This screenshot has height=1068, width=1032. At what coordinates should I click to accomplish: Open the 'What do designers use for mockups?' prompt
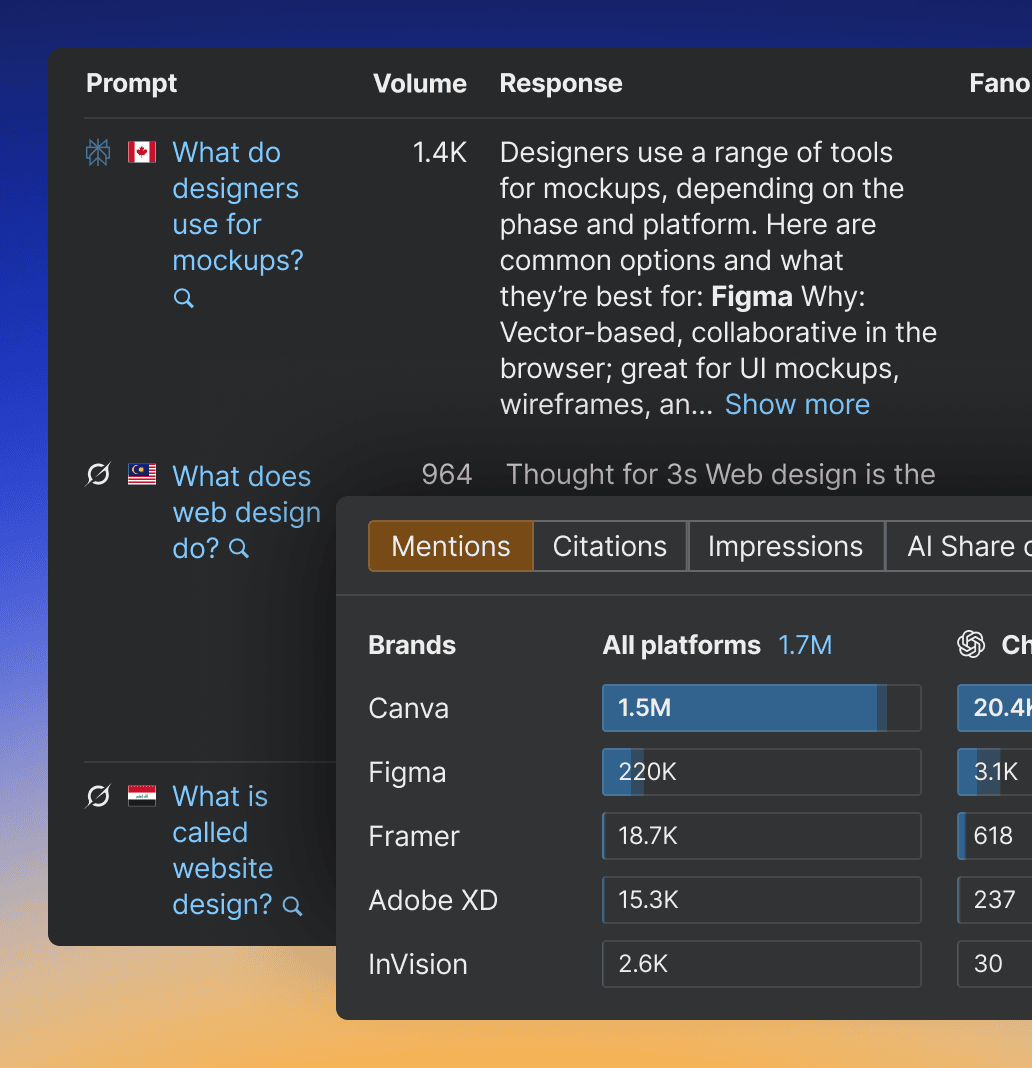237,206
